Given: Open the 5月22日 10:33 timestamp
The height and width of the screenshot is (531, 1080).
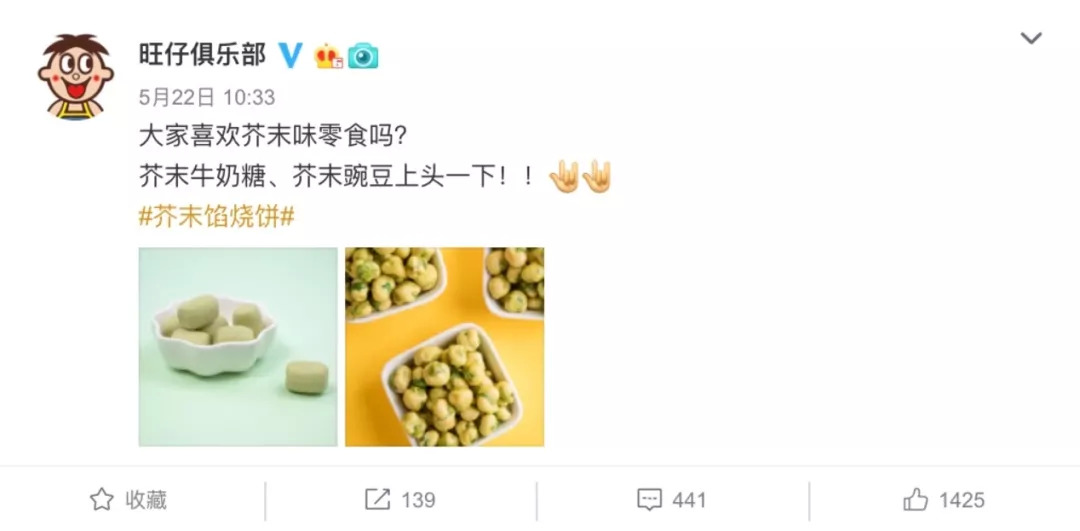Looking at the screenshot, I should 207,97.
